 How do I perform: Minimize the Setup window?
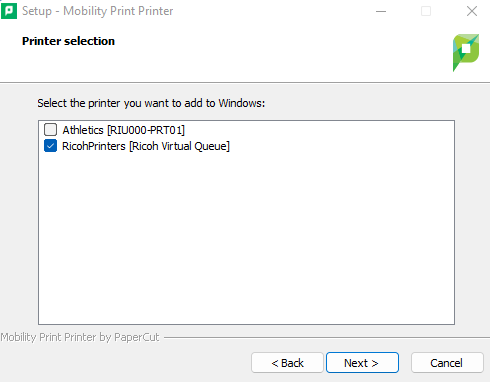381,11
